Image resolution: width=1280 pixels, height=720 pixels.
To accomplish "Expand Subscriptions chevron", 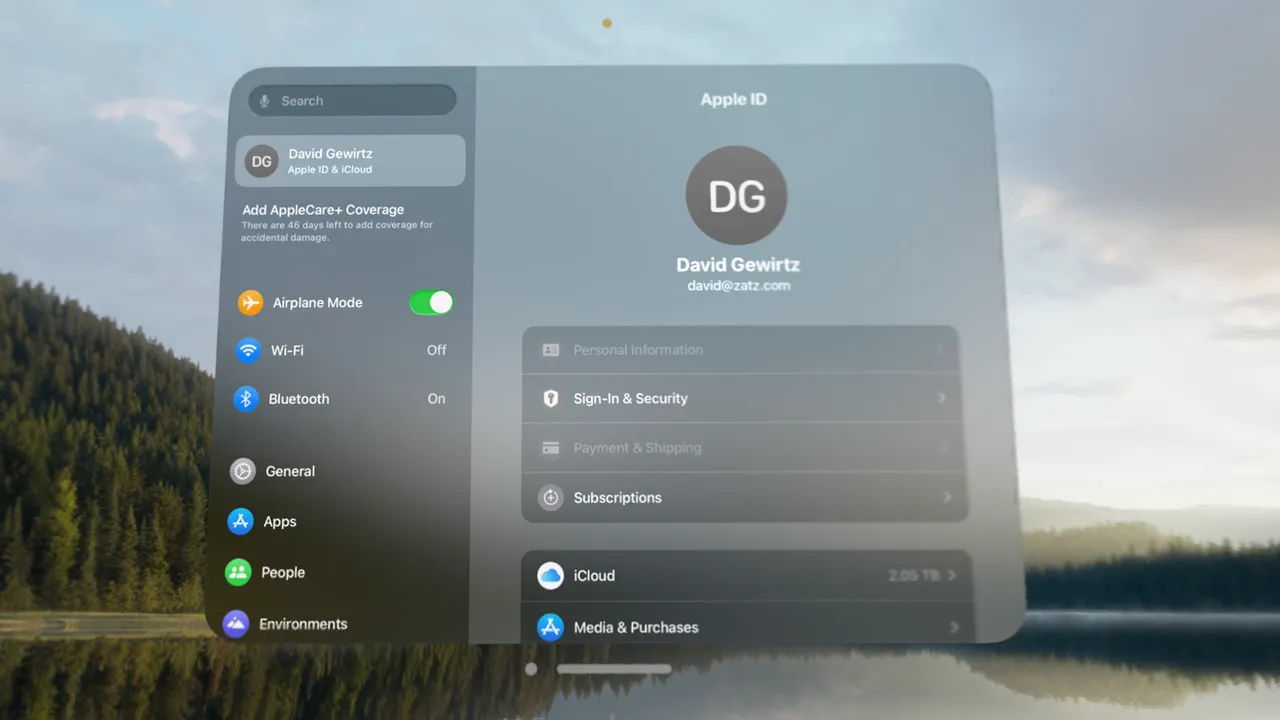I will [x=947, y=497].
